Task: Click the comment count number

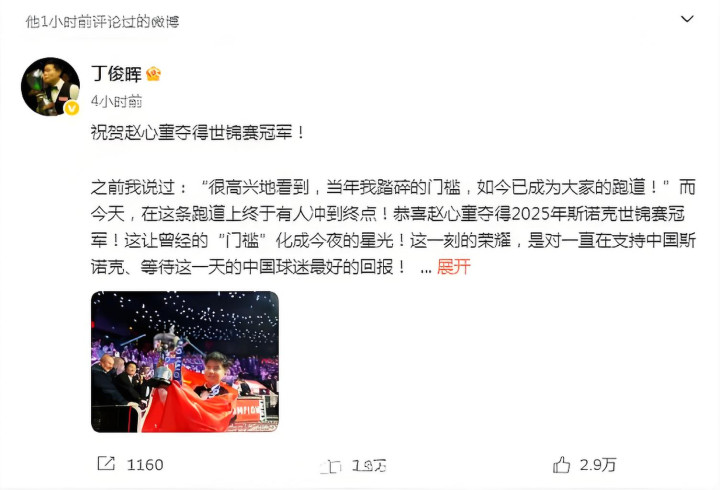Action: (369, 466)
